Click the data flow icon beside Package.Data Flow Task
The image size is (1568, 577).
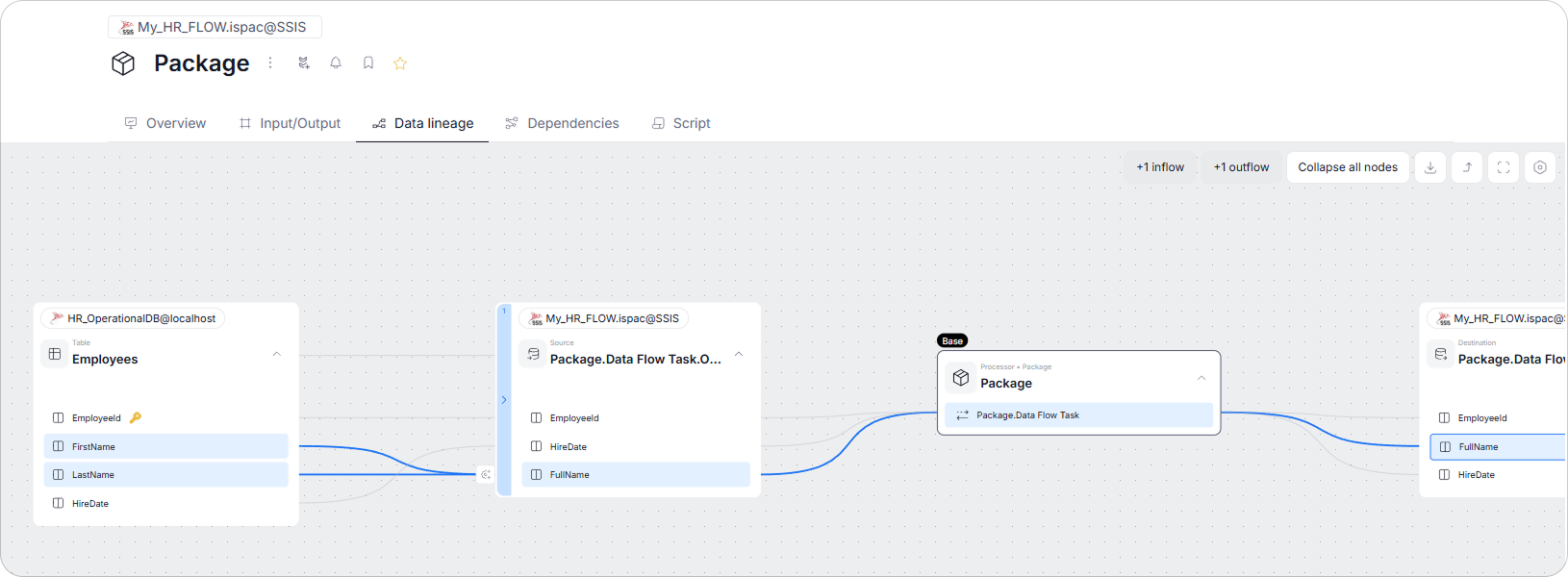pos(962,415)
